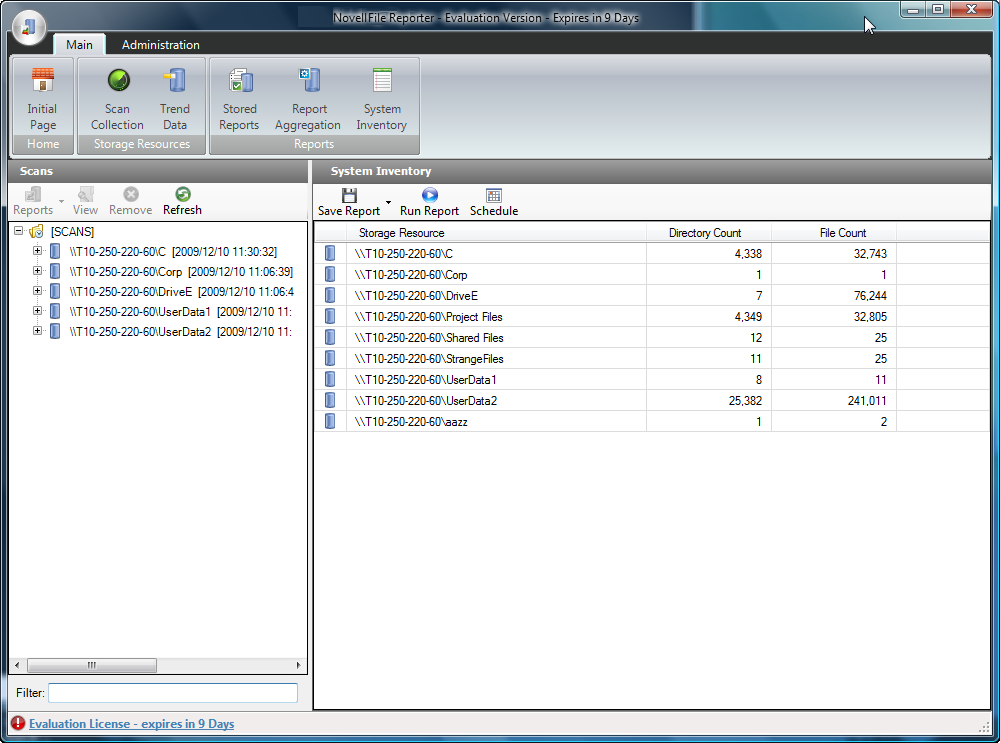Screen dimensions: 1000x743
Task: Click the row icon for aazz resource
Action: [330, 422]
